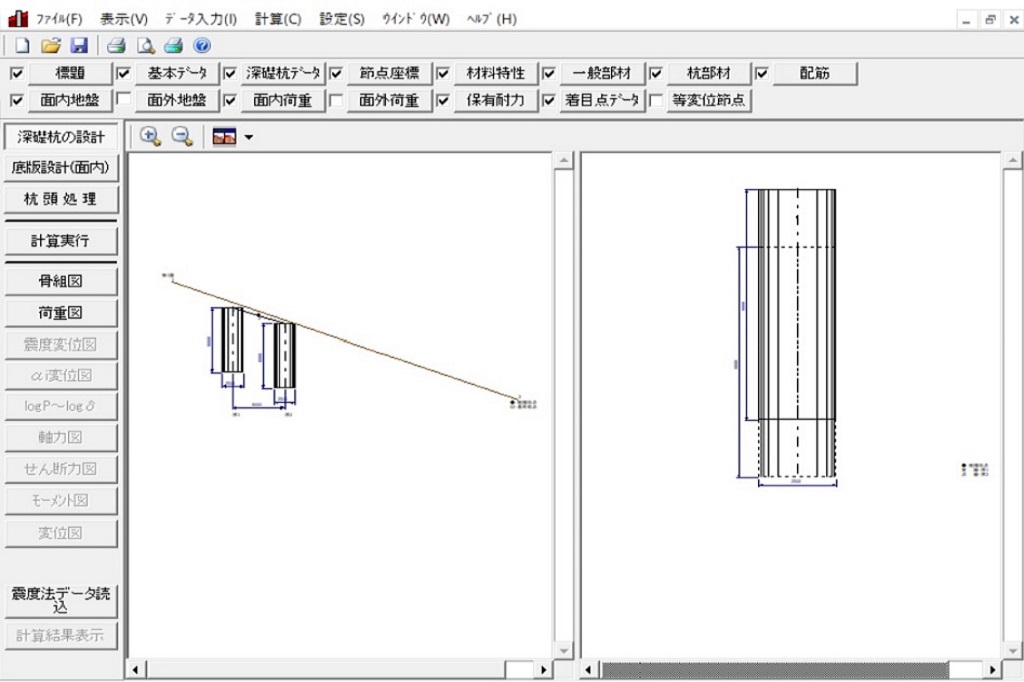
Task: Click the first printer icon
Action: coord(116,46)
